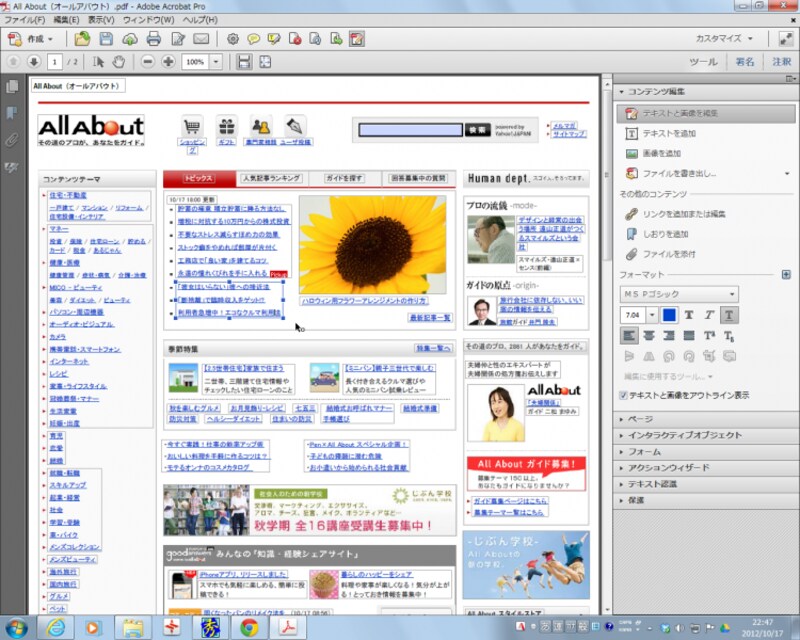Click the 作成 create button
Screen dimensions: 800x640
(x=35, y=39)
